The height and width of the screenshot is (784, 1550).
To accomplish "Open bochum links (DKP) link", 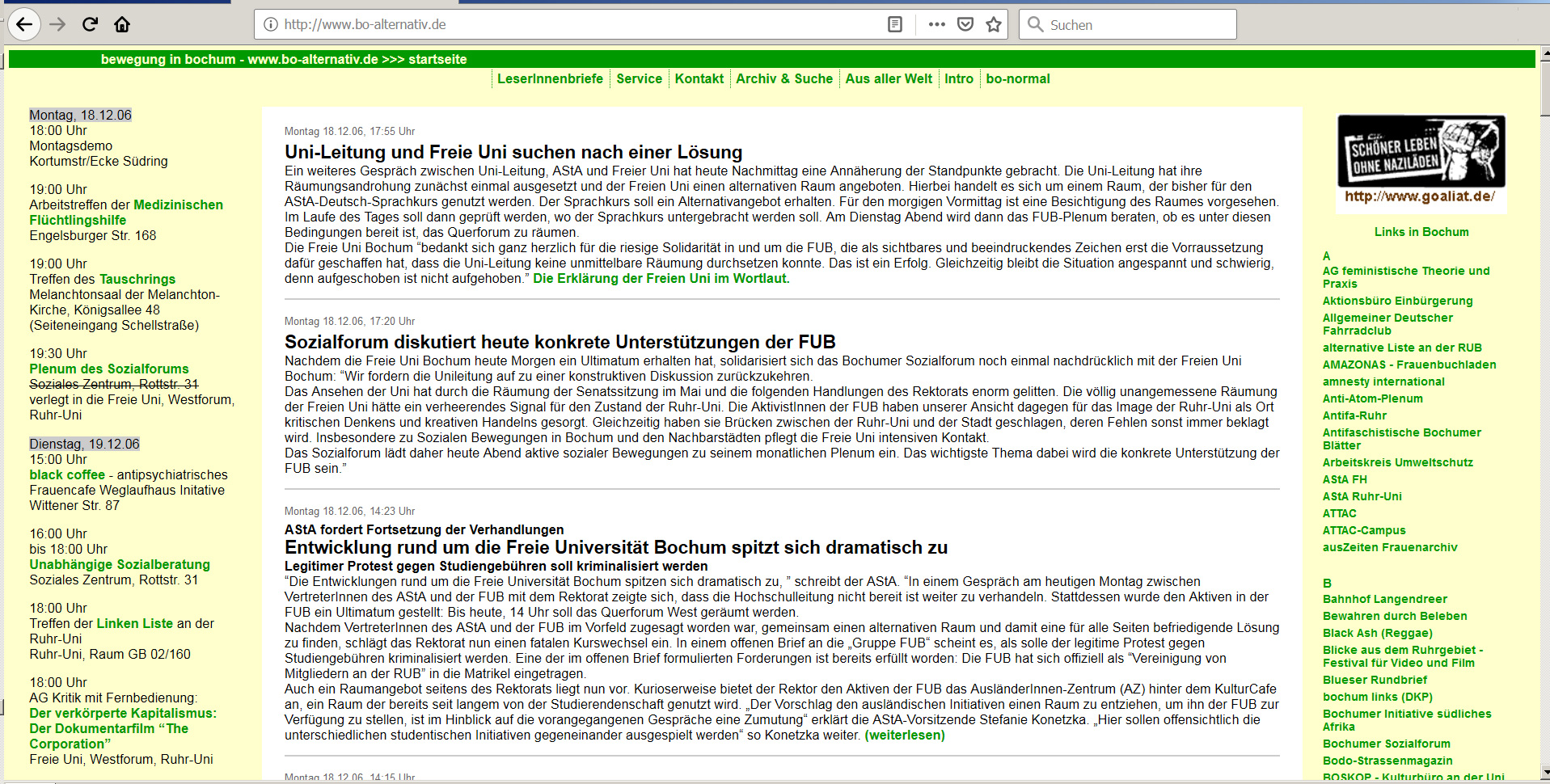I will (1378, 697).
